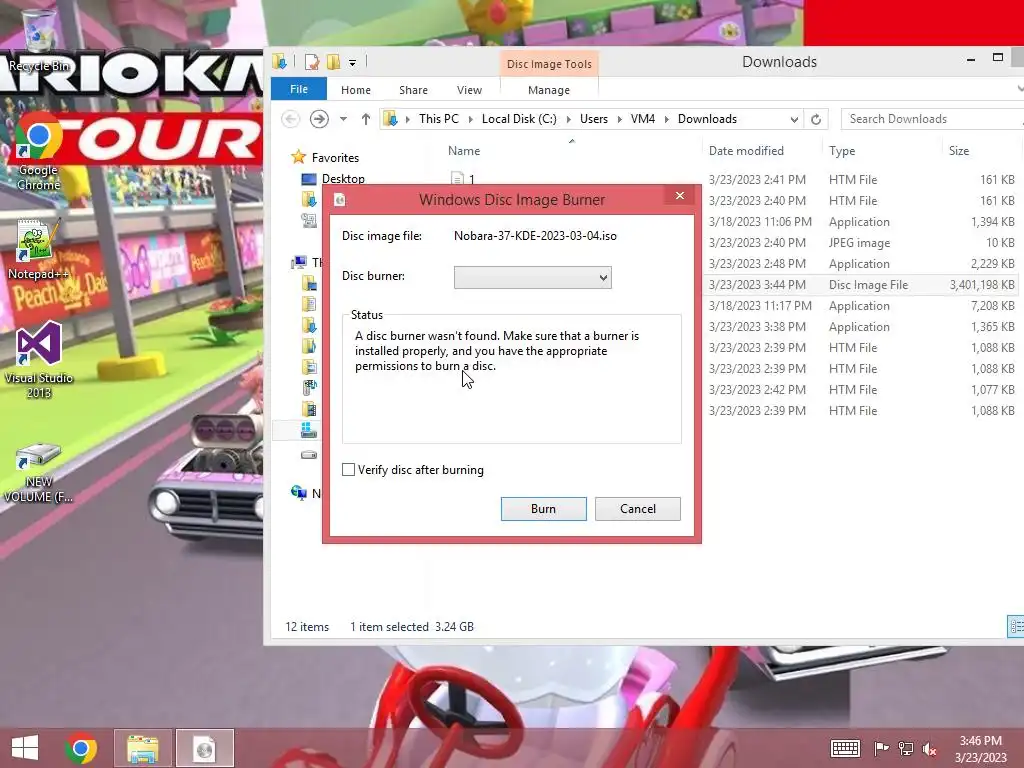Viewport: 1024px width, 768px height.
Task: Sort by the Size column header
Action: tap(959, 151)
